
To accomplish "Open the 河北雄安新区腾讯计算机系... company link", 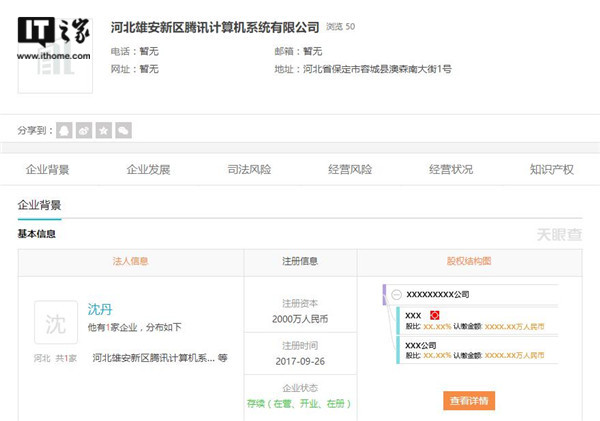I will coord(154,358).
